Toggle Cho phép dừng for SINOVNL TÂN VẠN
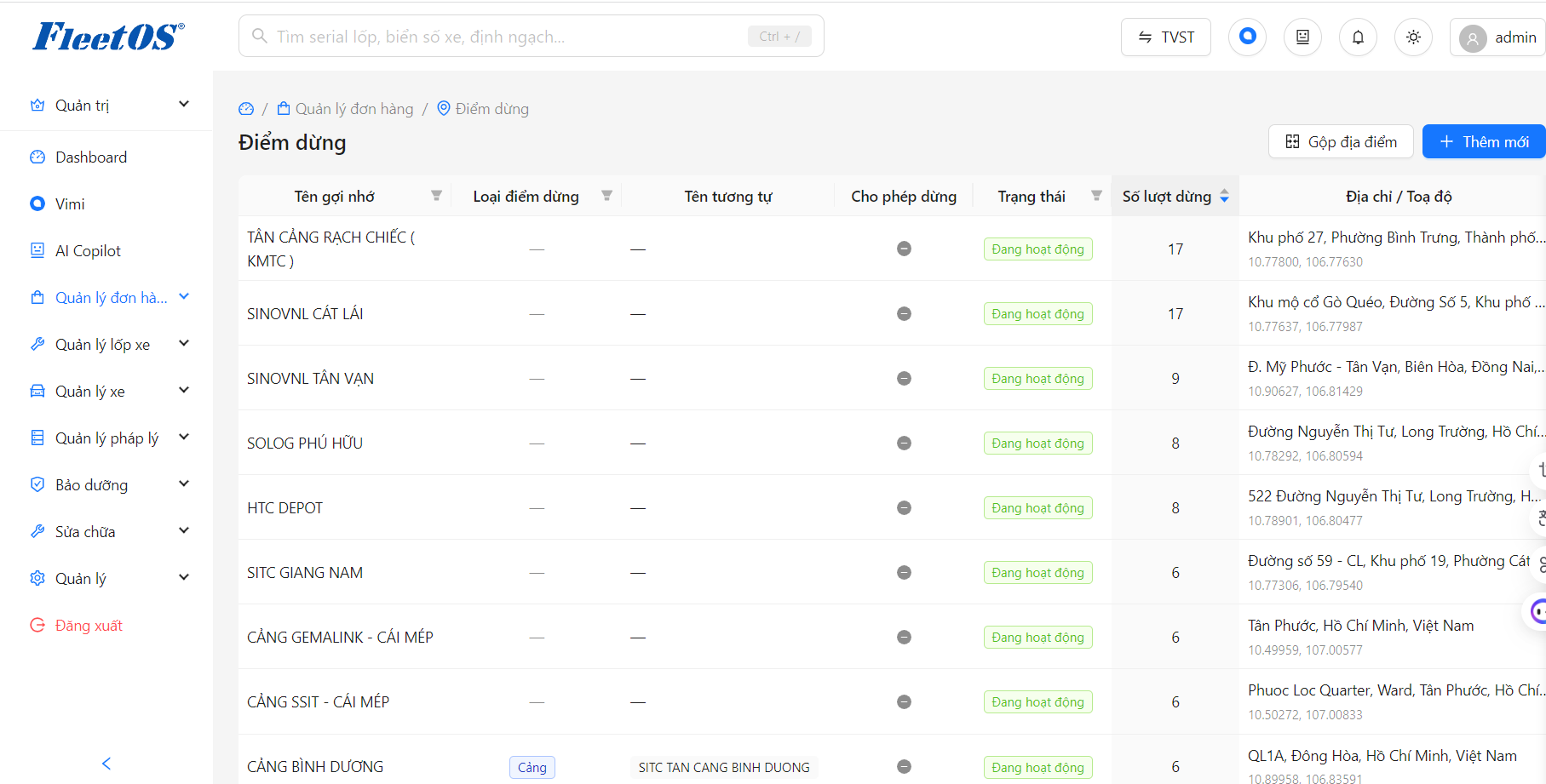This screenshot has height=784, width=1546. (x=904, y=378)
